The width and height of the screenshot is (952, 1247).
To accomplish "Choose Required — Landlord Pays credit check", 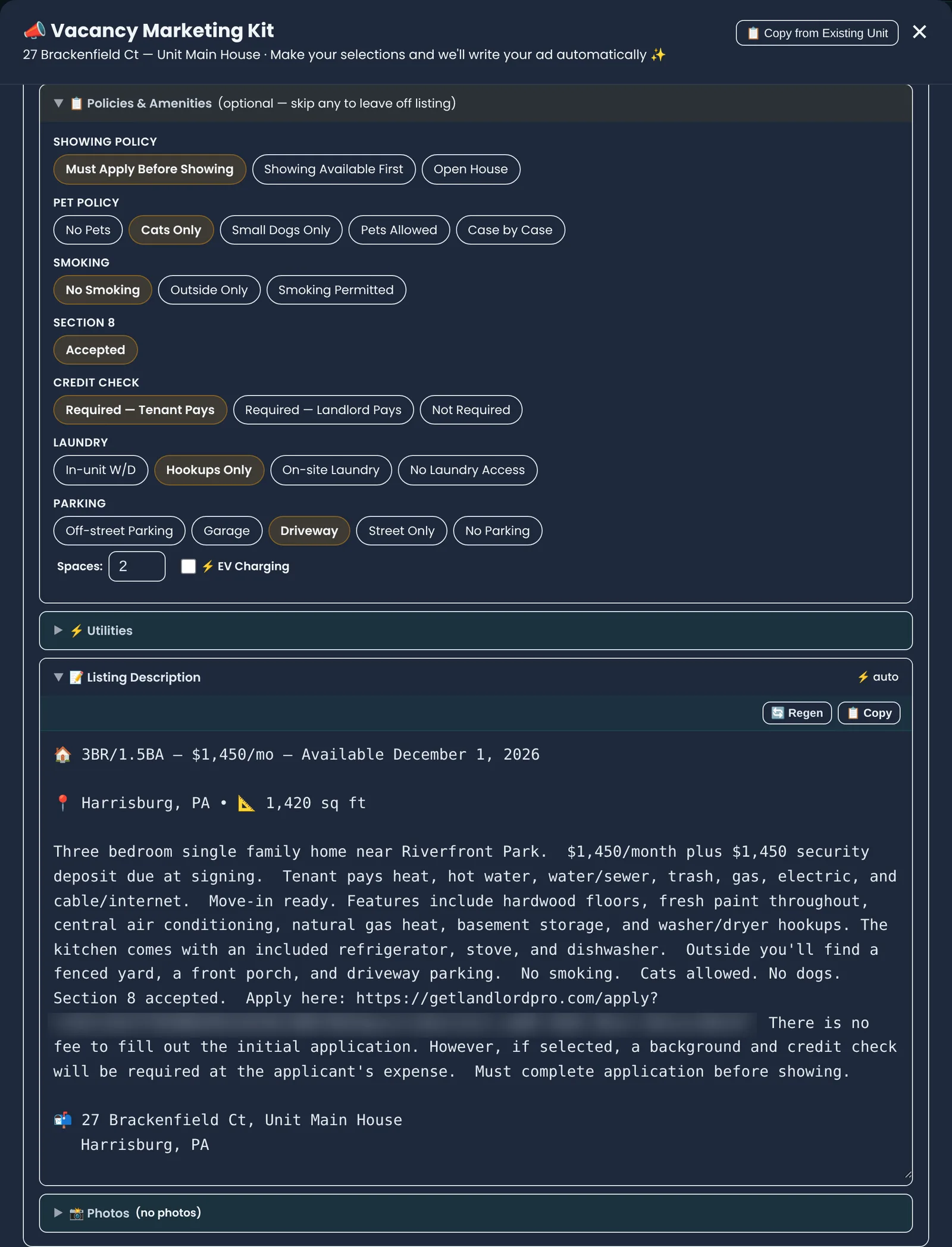I will 323,410.
